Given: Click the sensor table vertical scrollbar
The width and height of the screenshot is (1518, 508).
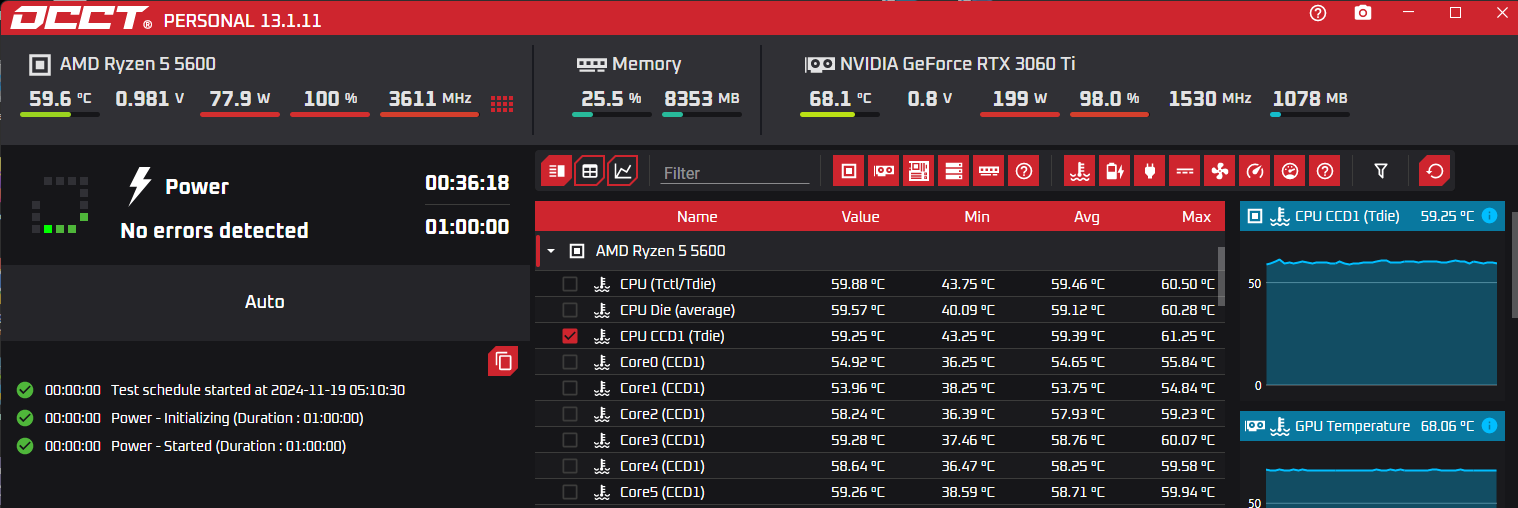Looking at the screenshot, I should (1221, 275).
